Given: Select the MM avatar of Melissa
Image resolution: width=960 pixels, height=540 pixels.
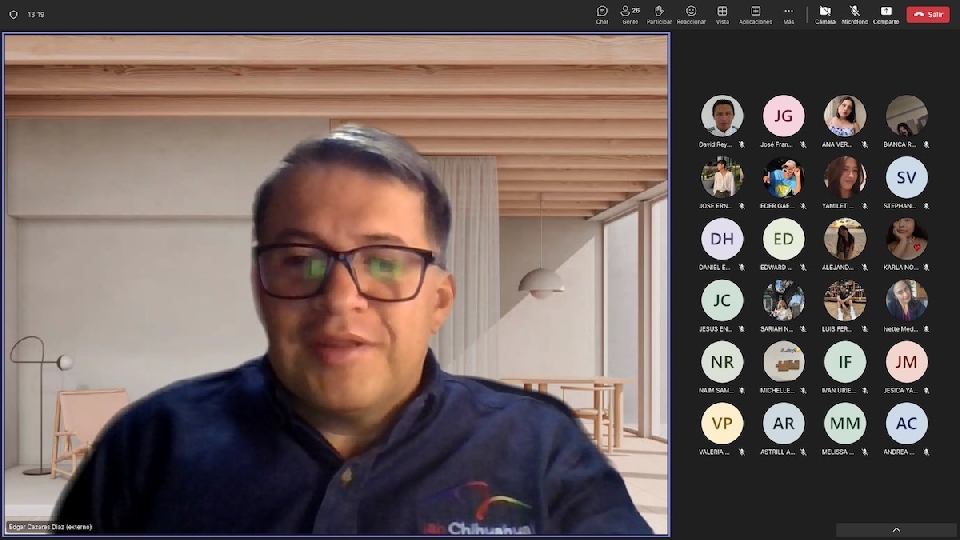Looking at the screenshot, I should [x=845, y=423].
